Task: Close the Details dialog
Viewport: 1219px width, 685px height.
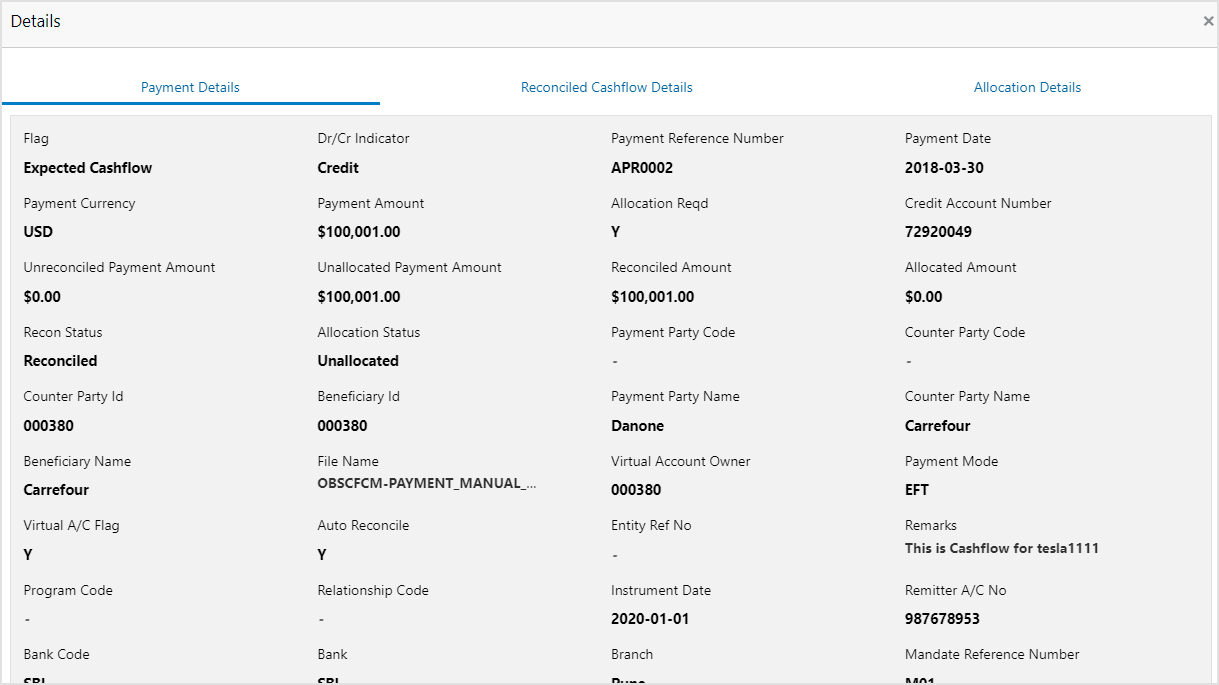Action: (1208, 21)
